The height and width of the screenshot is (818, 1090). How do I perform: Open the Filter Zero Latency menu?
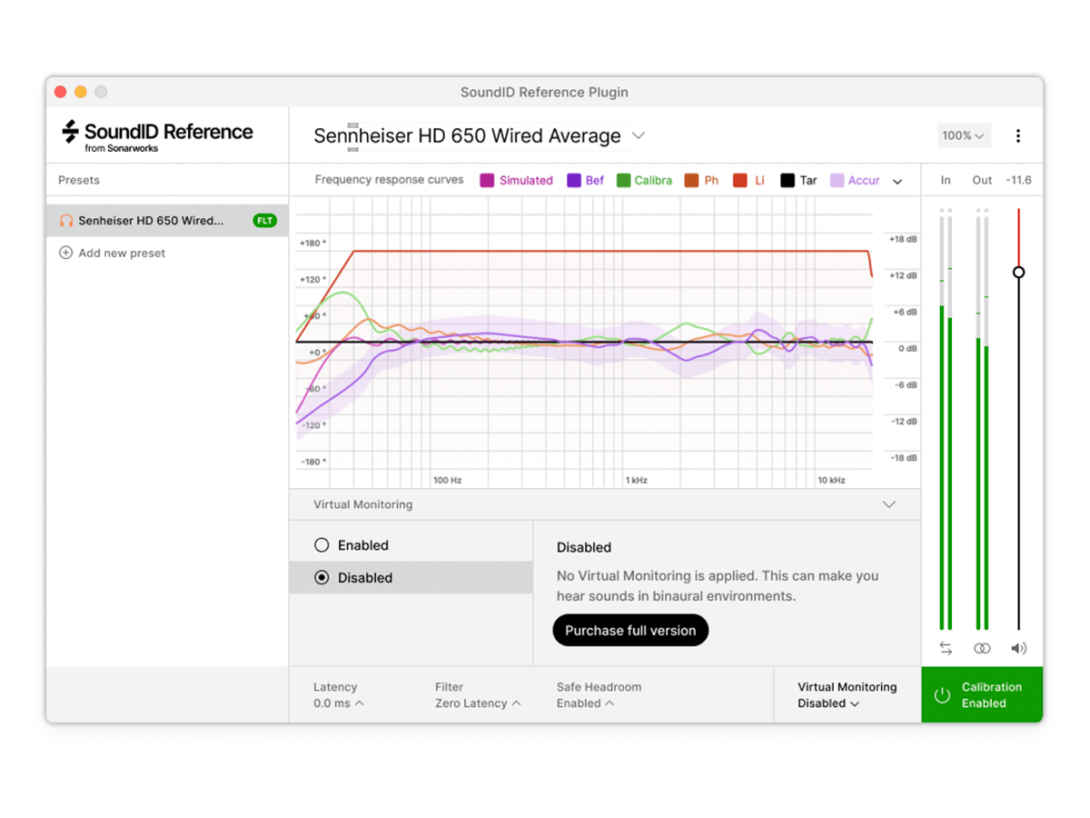tap(478, 703)
